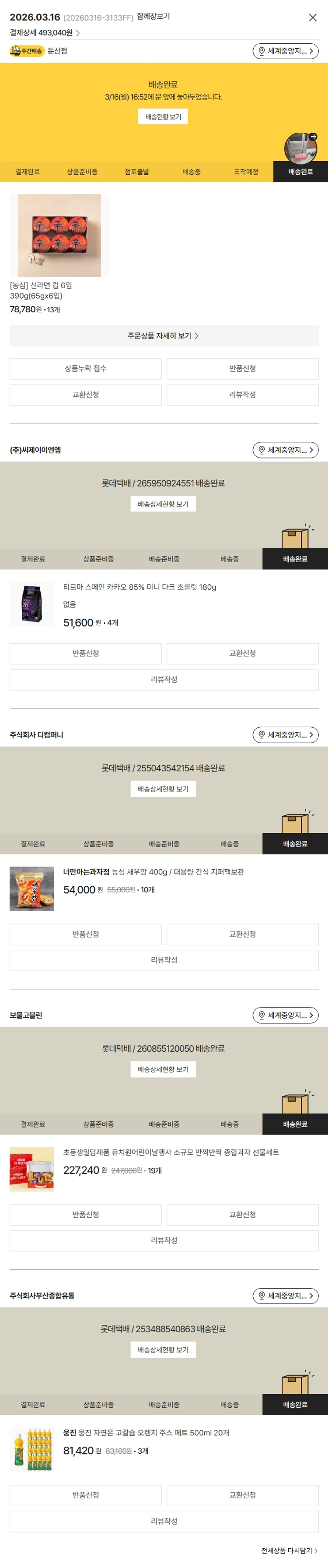Open address pill next to 주식회사부산종합유통

click(x=286, y=1296)
